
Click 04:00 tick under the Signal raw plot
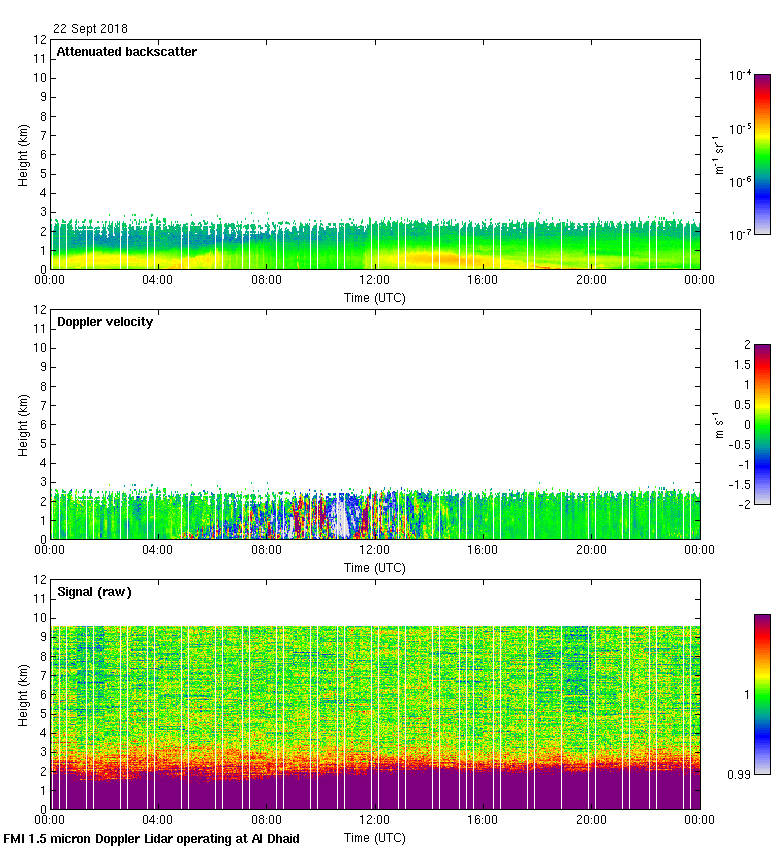tap(159, 821)
